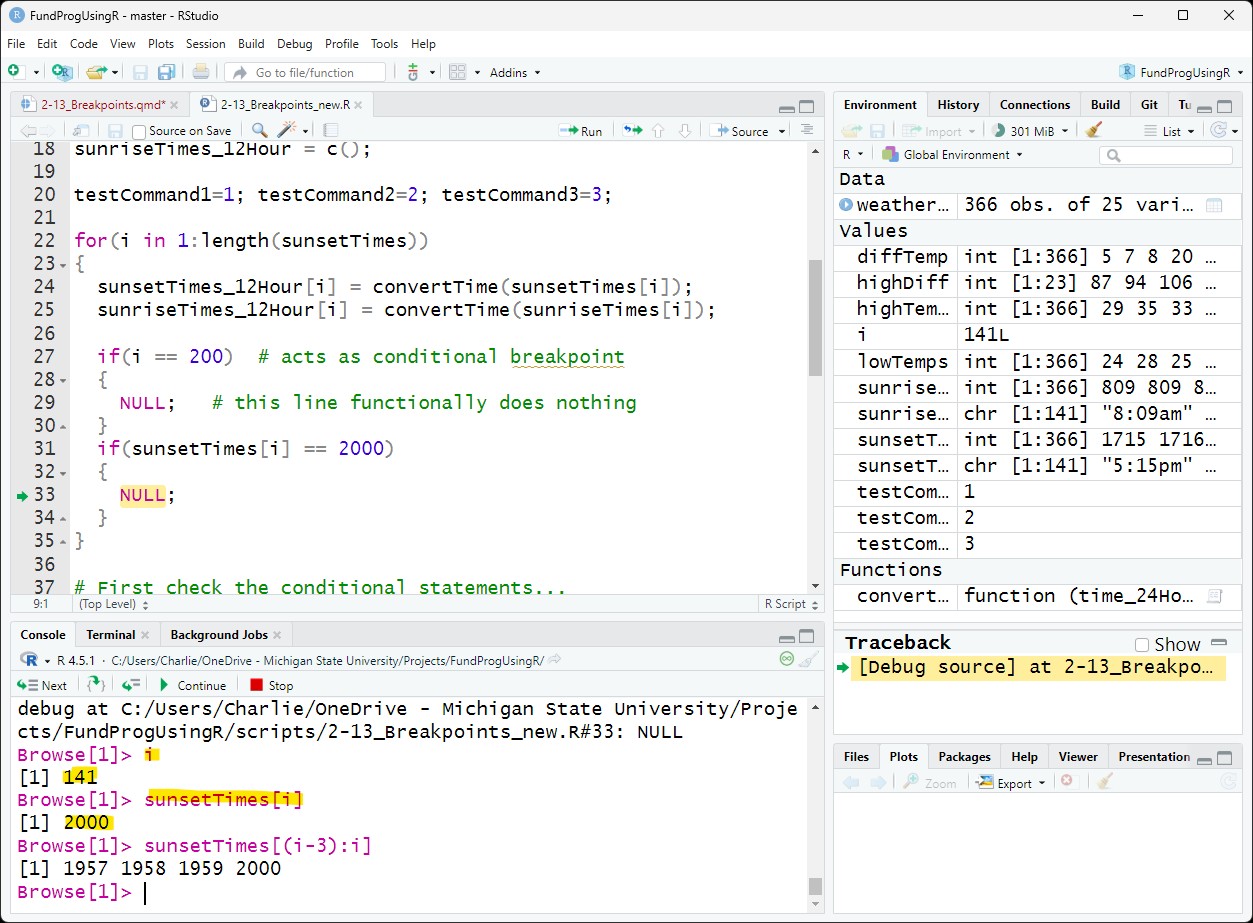This screenshot has width=1253, height=923.
Task: Click the line 33 gutter debug arrow
Action: (x=23, y=495)
